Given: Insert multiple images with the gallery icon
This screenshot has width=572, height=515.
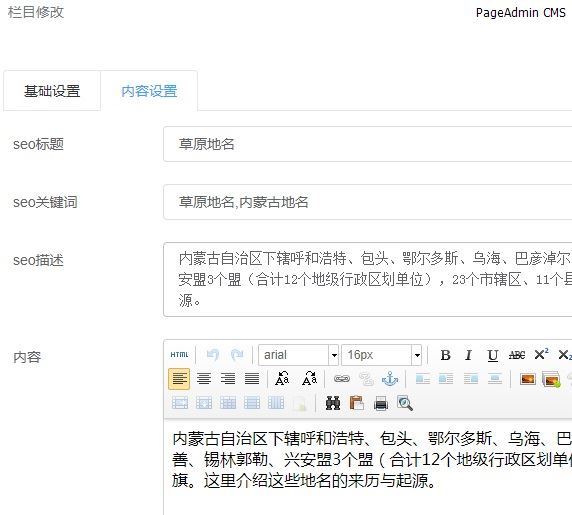Looking at the screenshot, I should [x=551, y=380].
